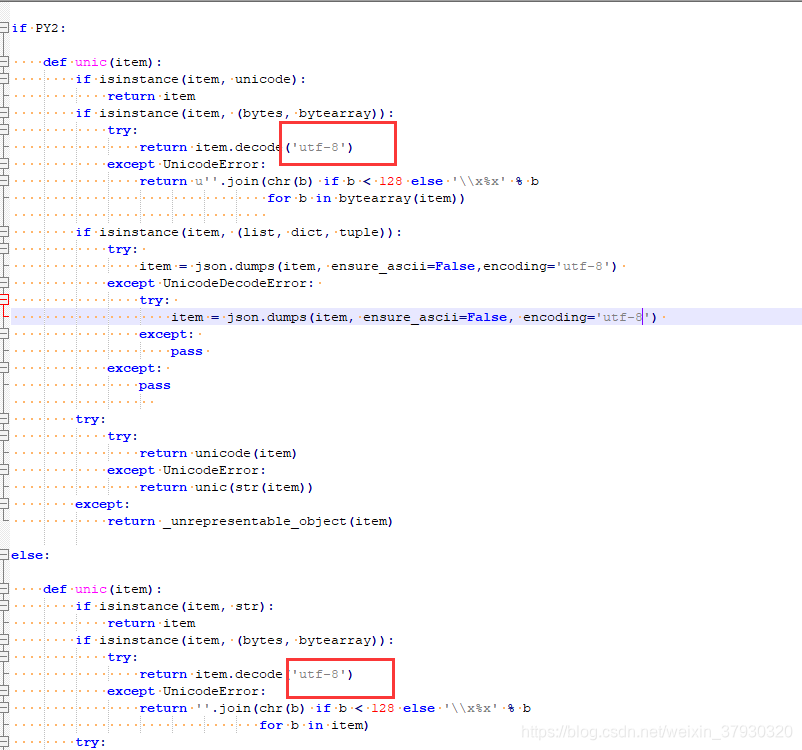Click 'unicode' inside isinstance(item, unicode)

262,79
